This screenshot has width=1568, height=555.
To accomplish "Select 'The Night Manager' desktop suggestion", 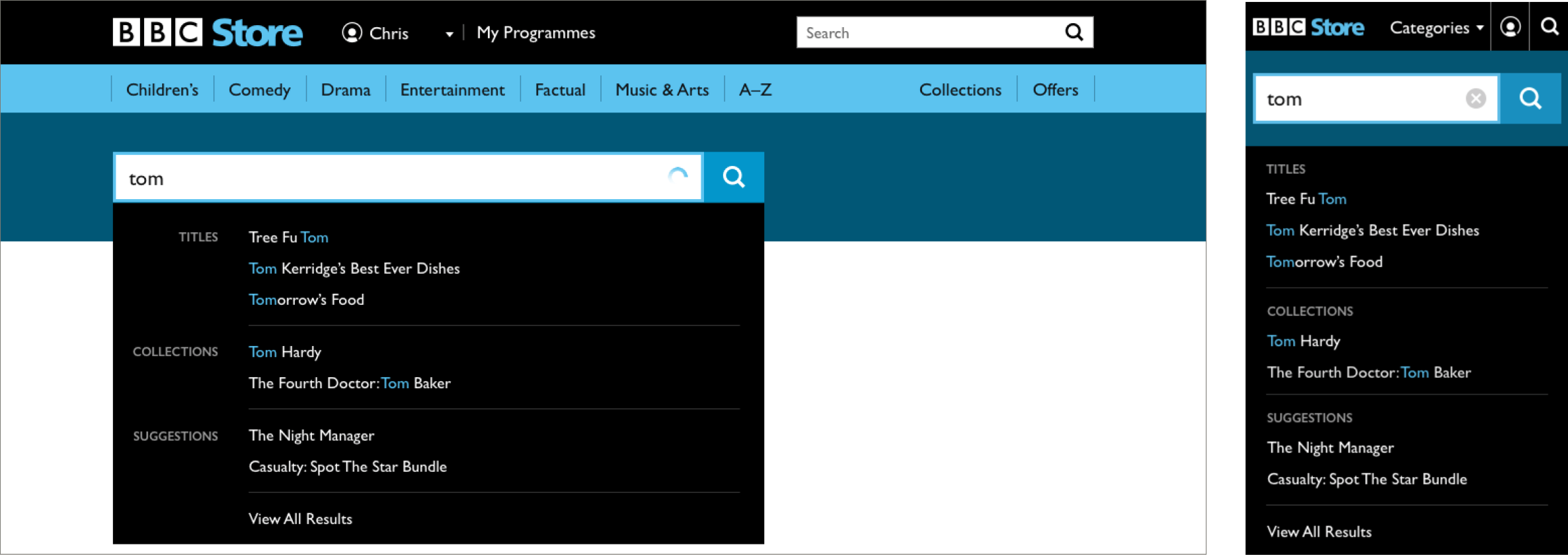I will click(311, 435).
